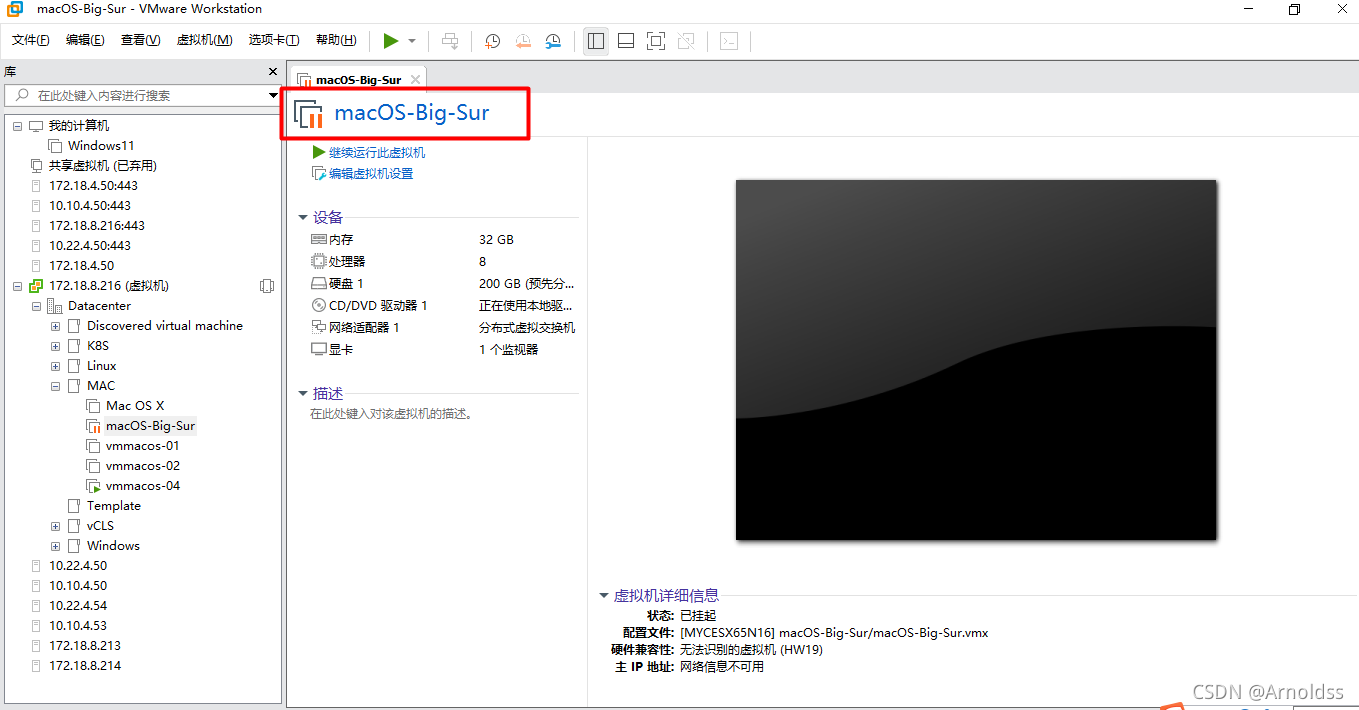Switch to the macOS-Big-Sur tab

(x=358, y=80)
